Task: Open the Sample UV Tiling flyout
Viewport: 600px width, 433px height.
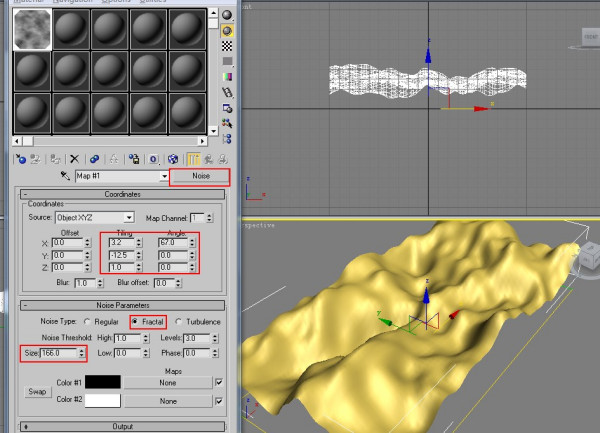Action: (x=227, y=61)
